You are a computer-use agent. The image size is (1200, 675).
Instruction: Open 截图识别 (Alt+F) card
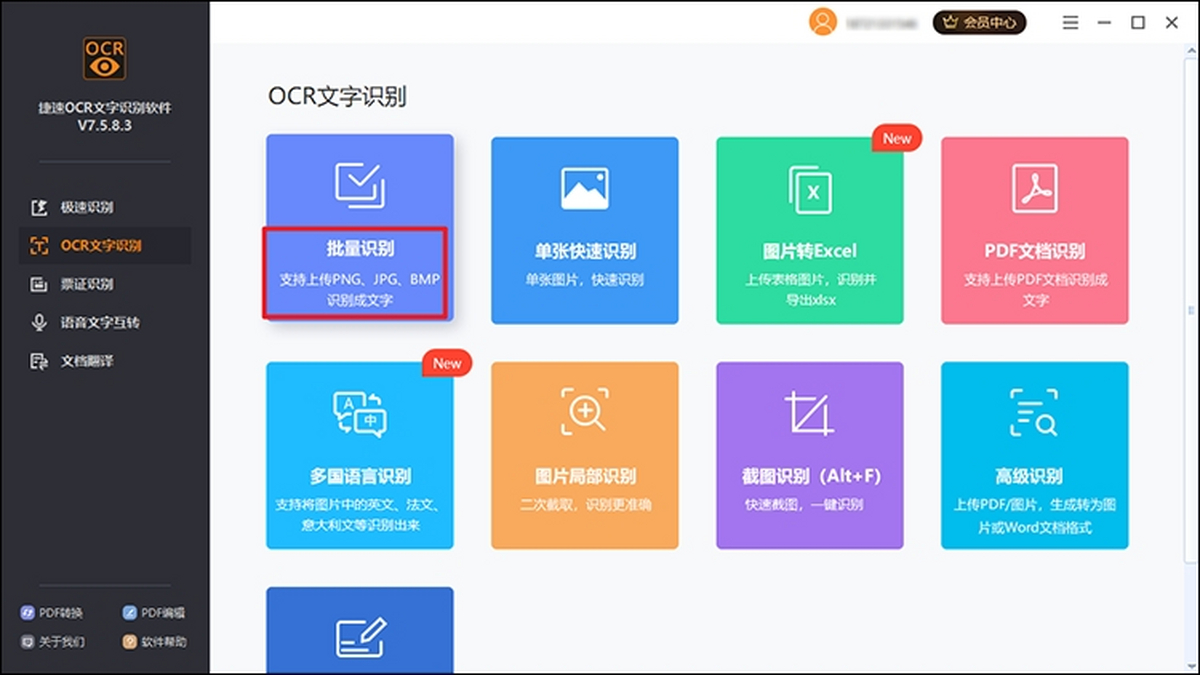click(809, 455)
